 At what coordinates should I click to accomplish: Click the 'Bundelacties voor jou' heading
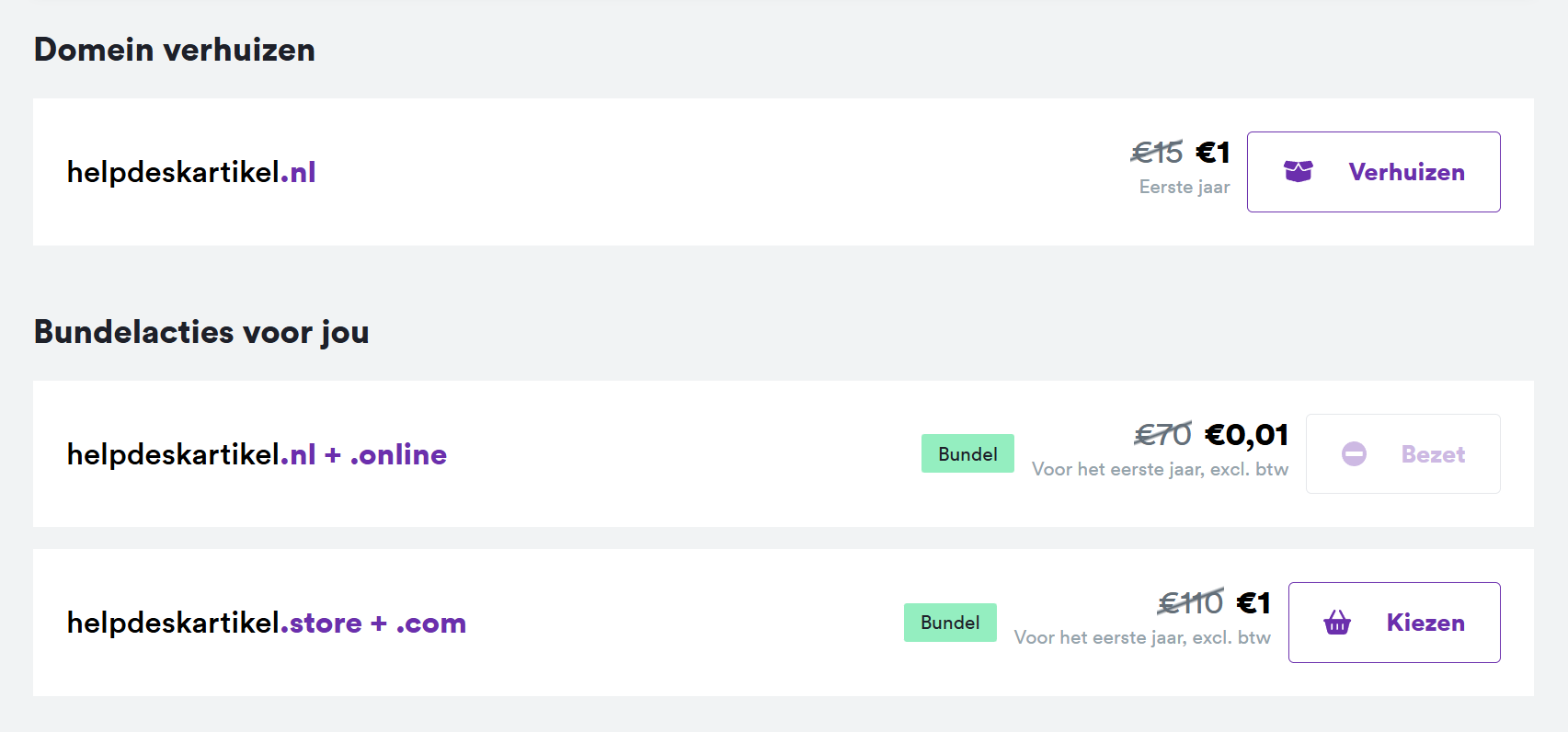201,332
